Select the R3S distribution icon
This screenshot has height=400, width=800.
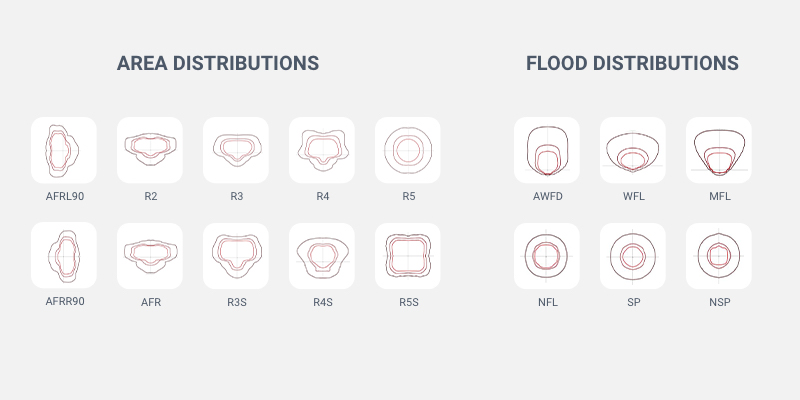236,255
